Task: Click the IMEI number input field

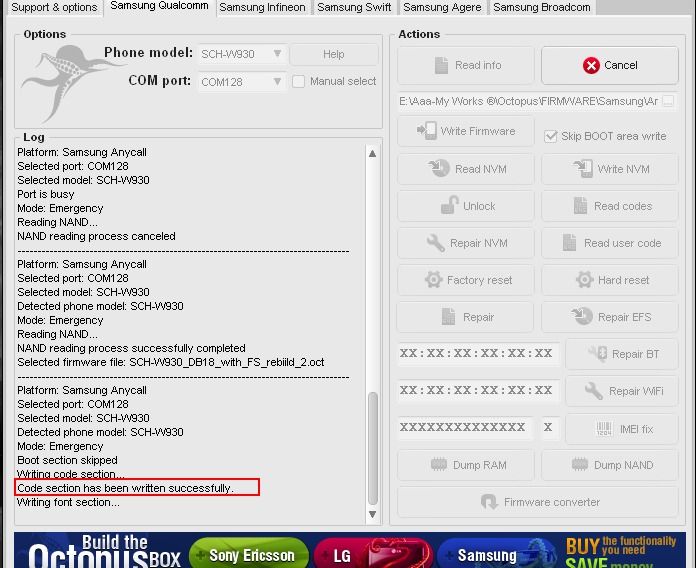Action: [465, 427]
